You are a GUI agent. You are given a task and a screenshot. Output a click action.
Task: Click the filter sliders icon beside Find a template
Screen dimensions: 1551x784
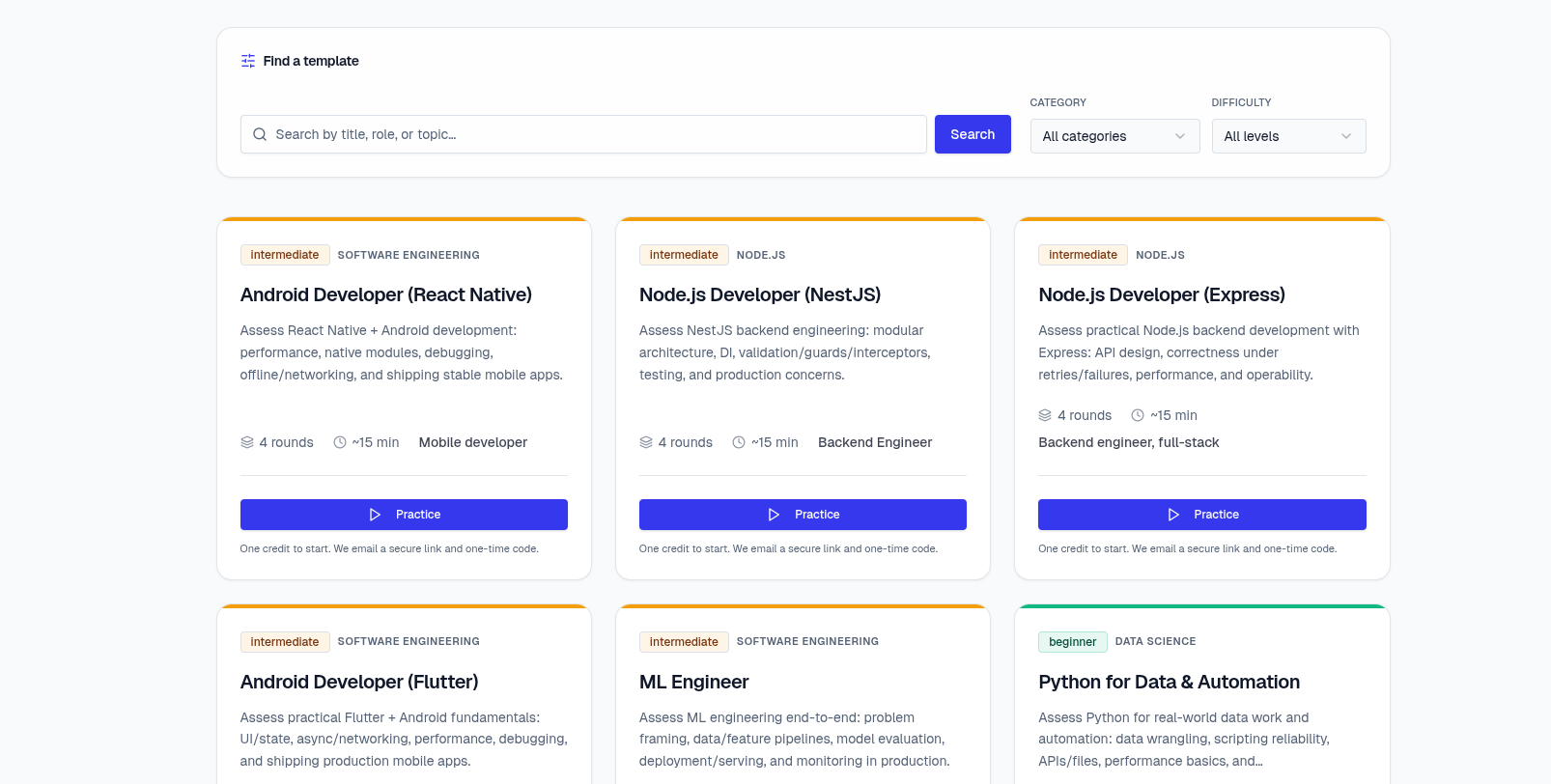[248, 61]
